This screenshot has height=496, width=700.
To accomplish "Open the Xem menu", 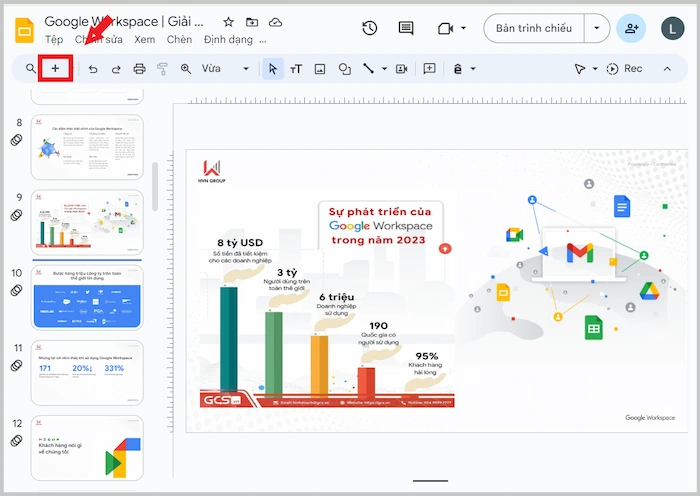I will [x=145, y=40].
